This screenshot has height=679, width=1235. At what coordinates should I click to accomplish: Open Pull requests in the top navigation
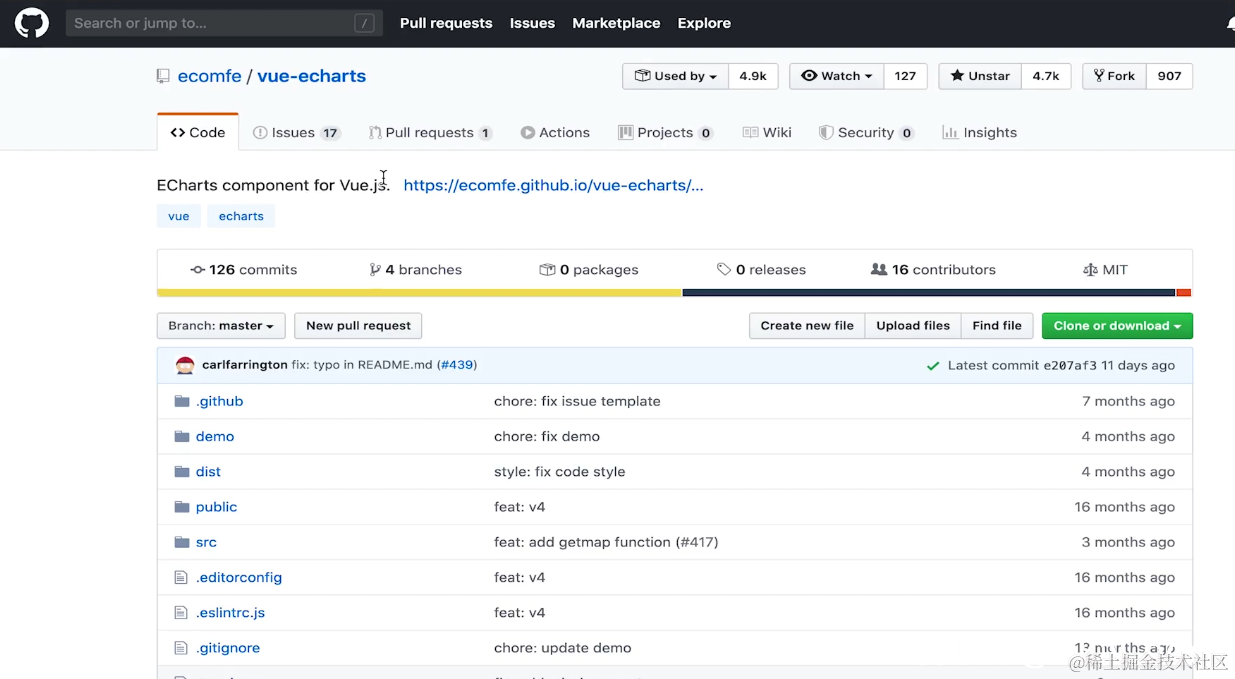coord(446,23)
